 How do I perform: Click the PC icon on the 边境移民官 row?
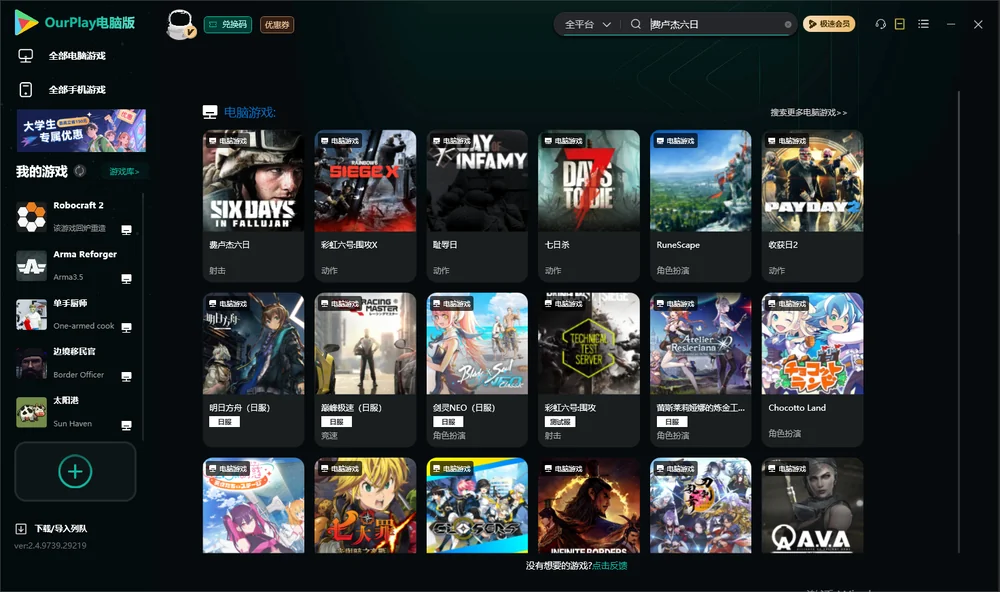(126, 376)
